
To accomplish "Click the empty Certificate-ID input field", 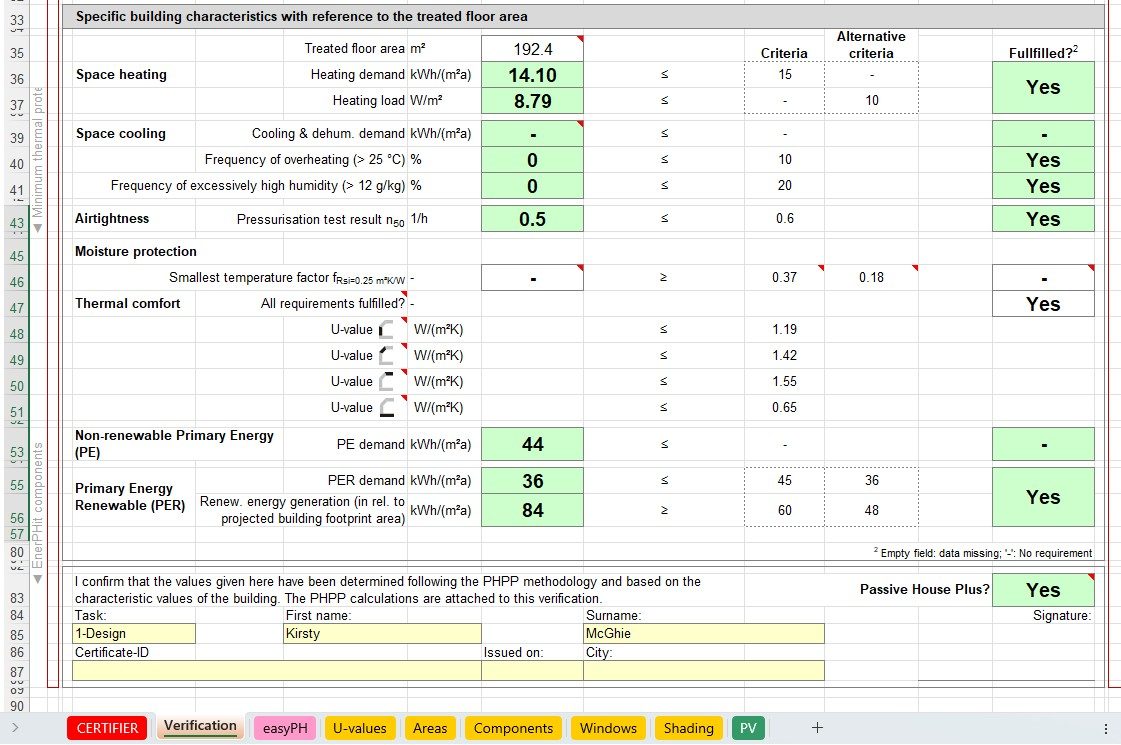I will (x=277, y=671).
